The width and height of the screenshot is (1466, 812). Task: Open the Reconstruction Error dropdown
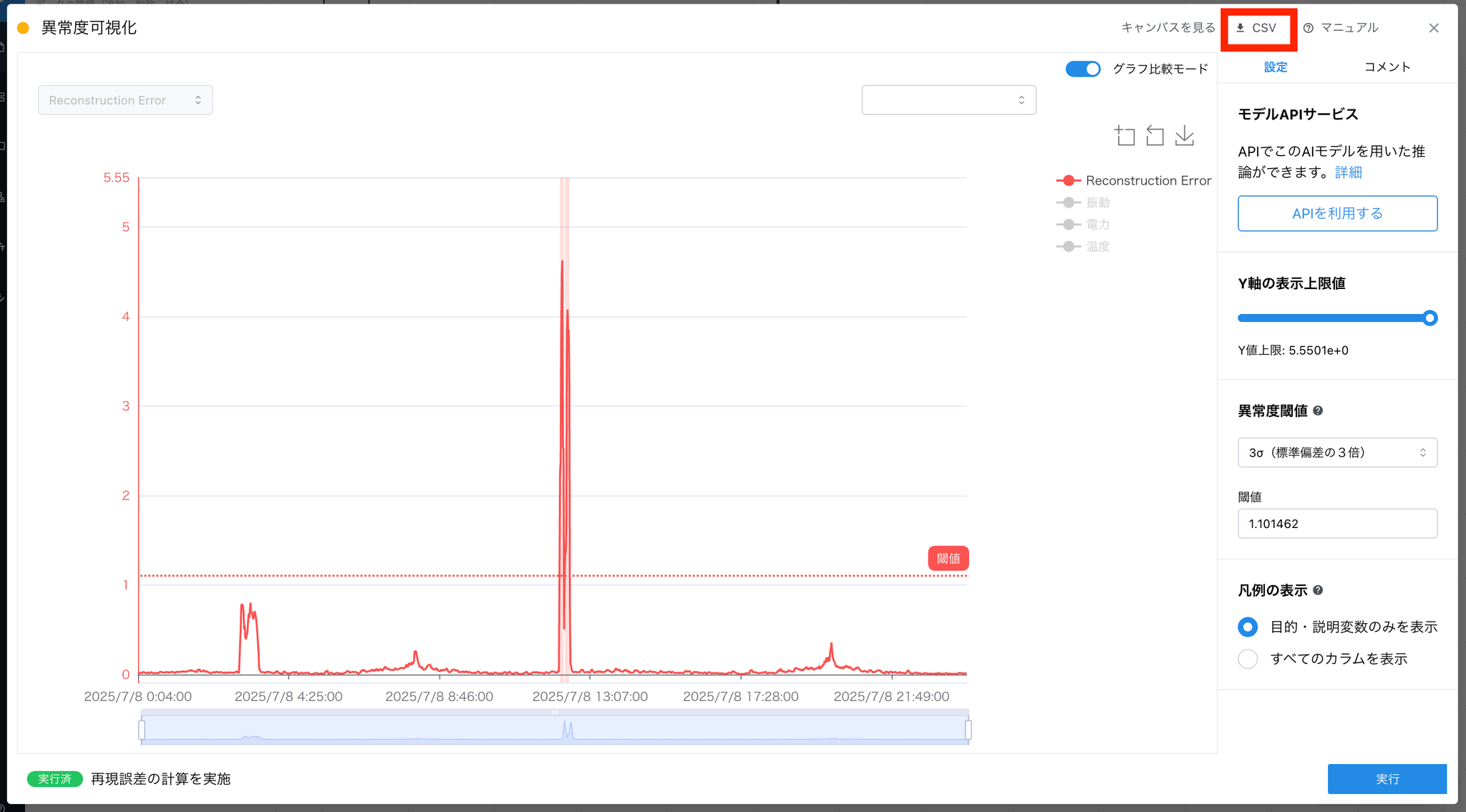[125, 100]
